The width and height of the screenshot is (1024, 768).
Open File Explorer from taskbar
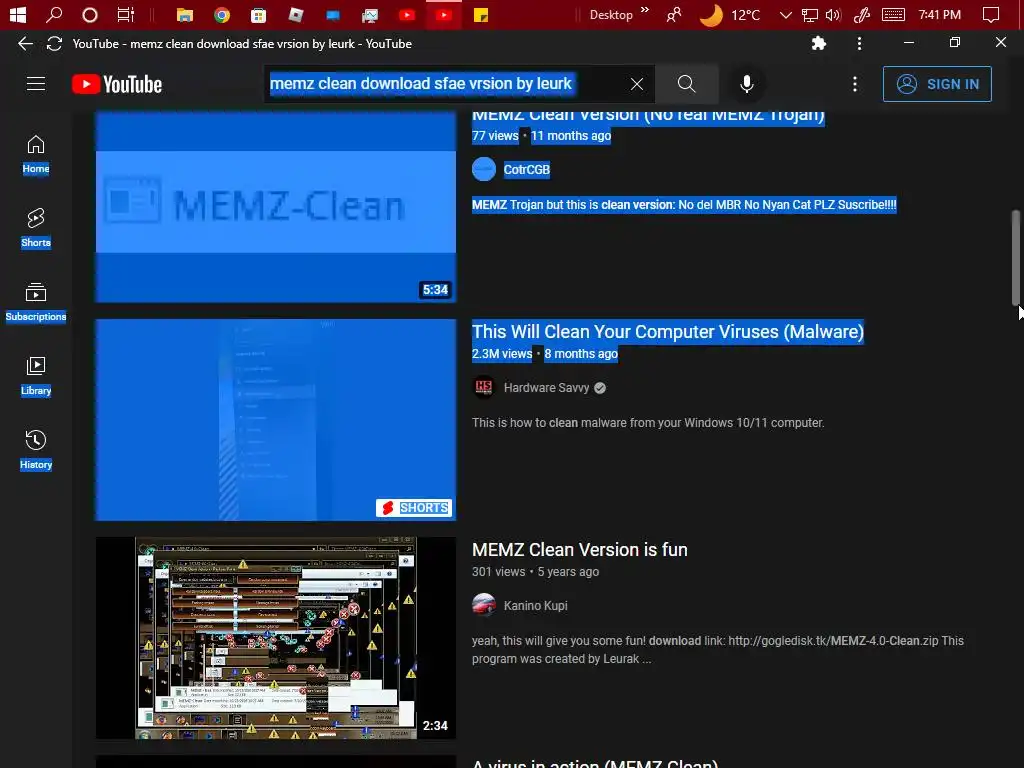click(185, 14)
